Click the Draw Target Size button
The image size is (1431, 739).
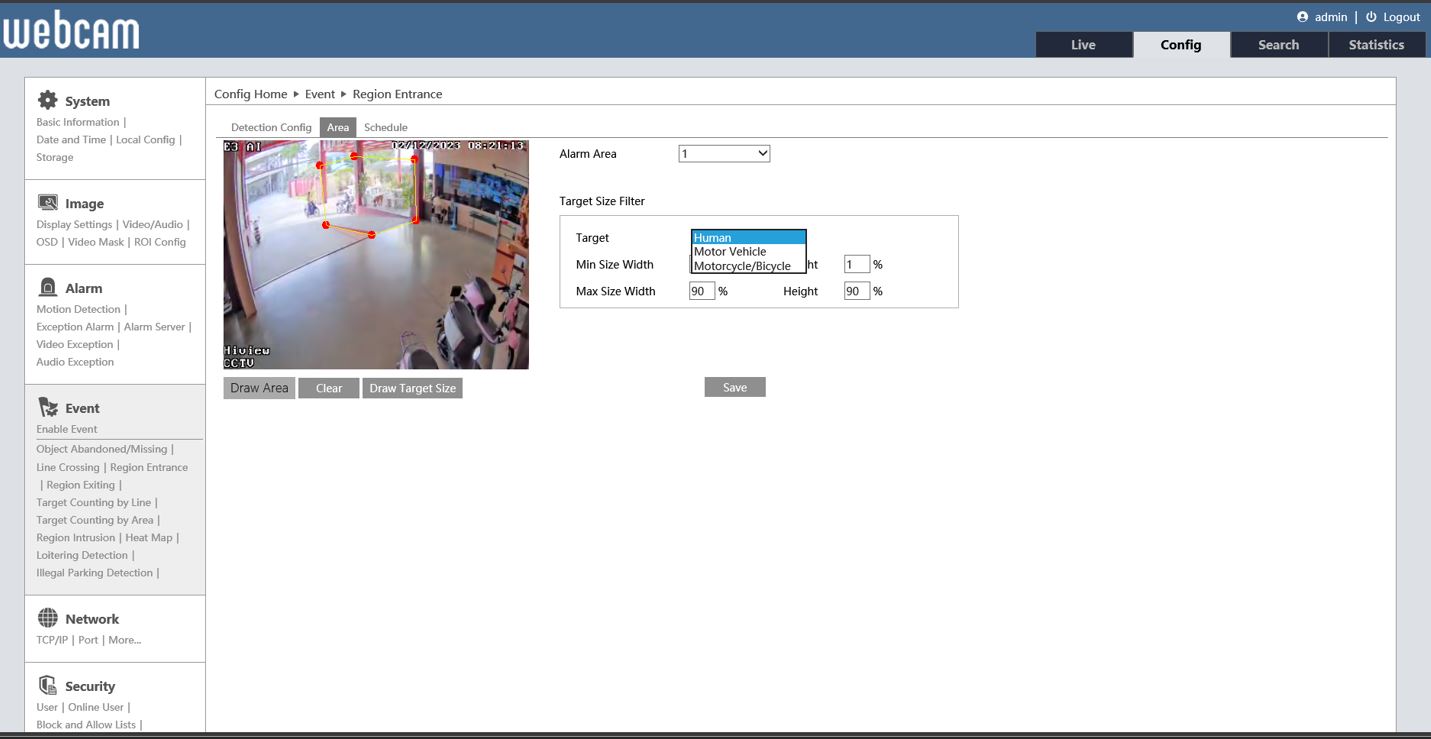tap(412, 388)
